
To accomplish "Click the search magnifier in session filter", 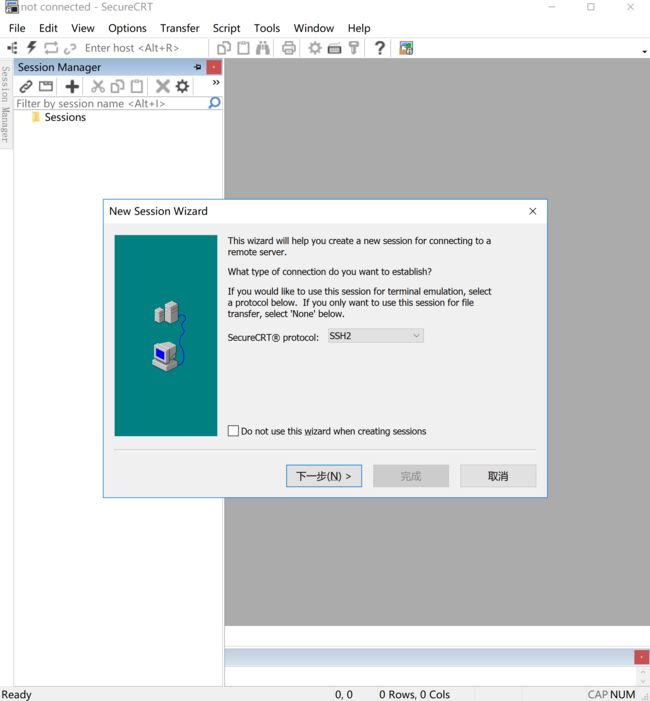I will pyautogui.click(x=215, y=103).
